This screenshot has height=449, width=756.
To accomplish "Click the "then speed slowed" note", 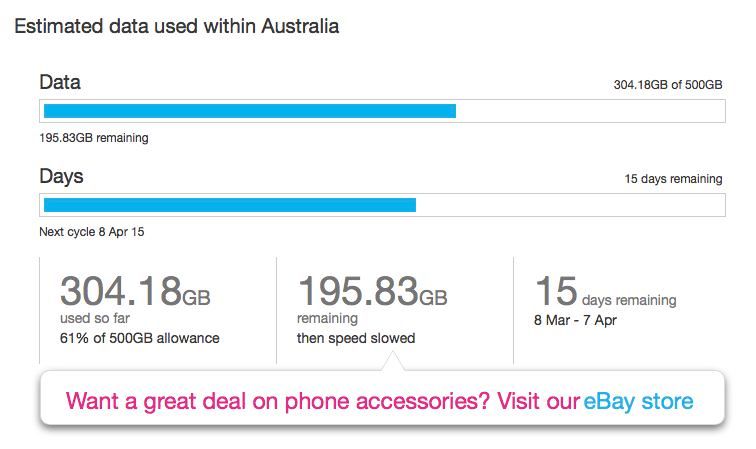I will tap(356, 338).
